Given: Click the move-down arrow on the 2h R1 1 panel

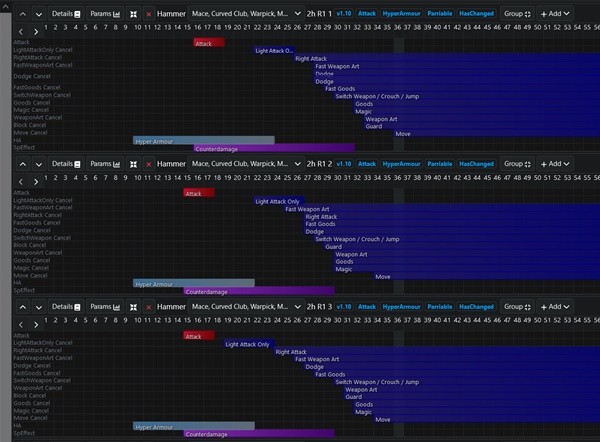Looking at the screenshot, I should pos(38,15).
